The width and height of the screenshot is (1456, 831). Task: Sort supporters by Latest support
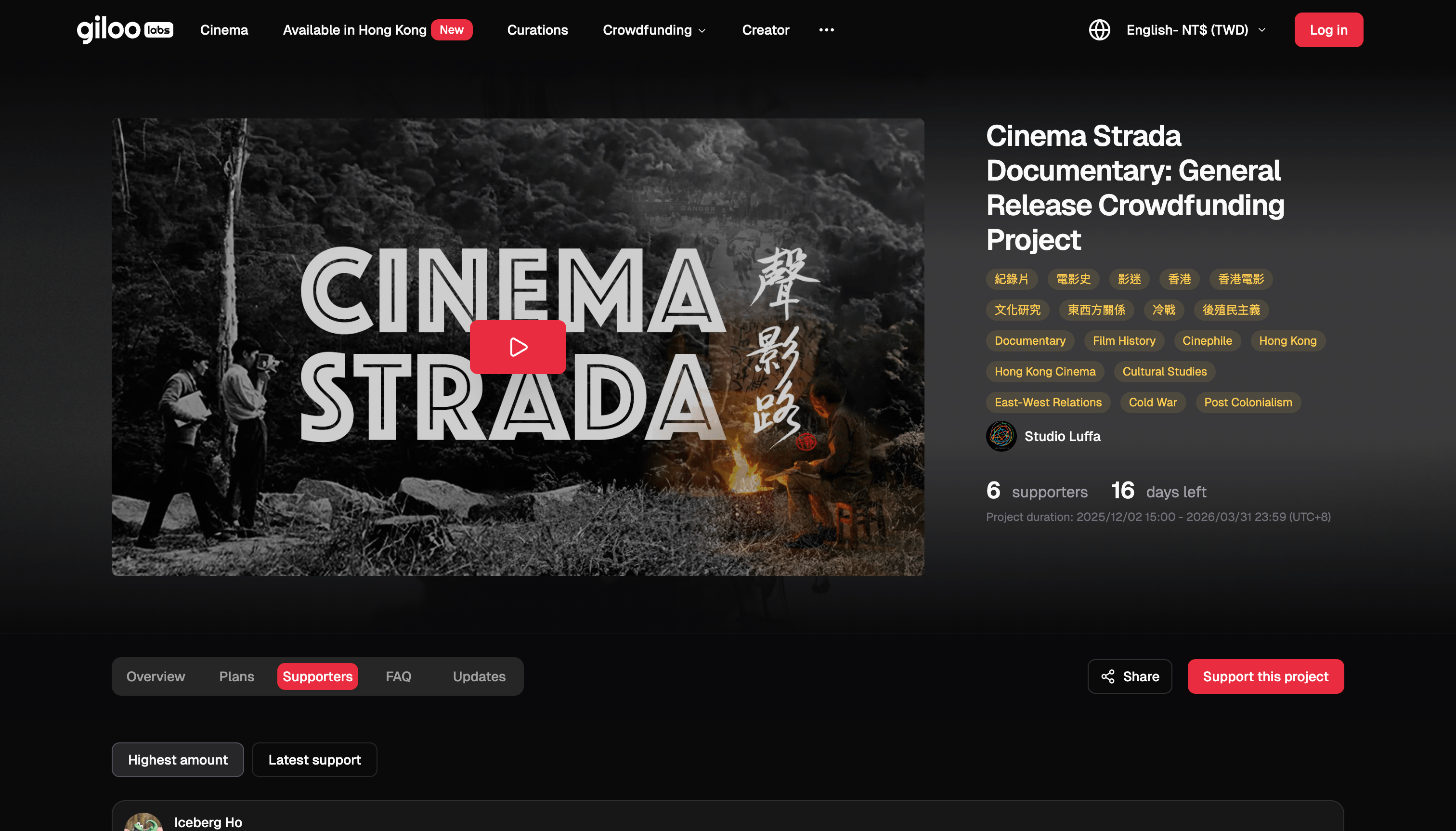(314, 760)
